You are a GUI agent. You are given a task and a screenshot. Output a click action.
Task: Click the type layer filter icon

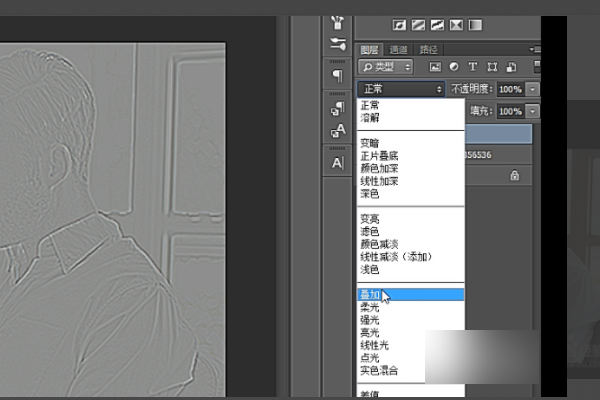[x=472, y=67]
